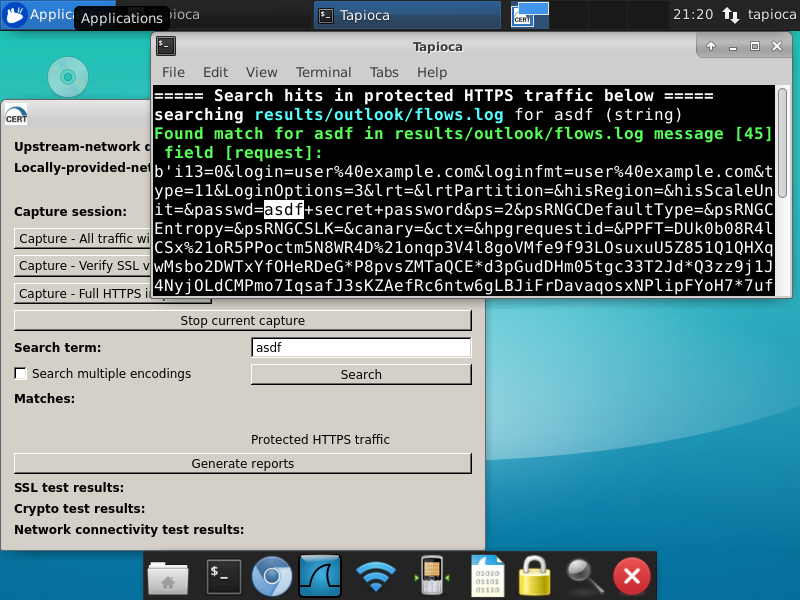This screenshot has height=600, width=800.
Task: Open the Tabs menu in the terminal
Action: (384, 72)
